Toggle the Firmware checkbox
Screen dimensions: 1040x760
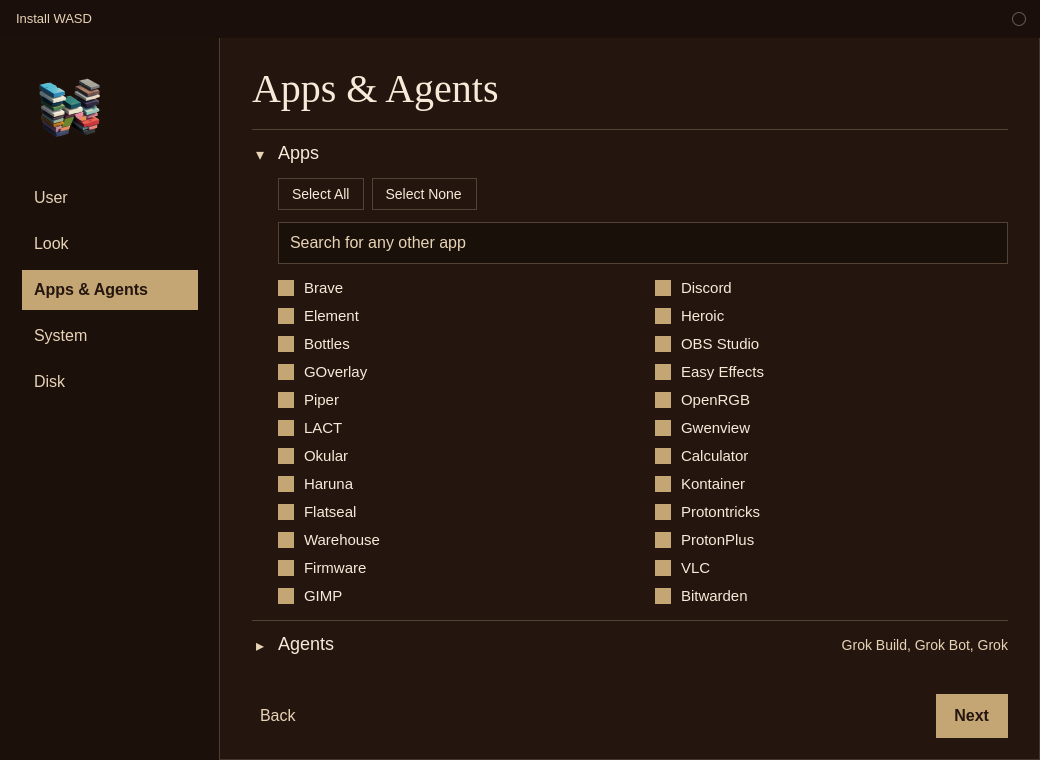pyautogui.click(x=286, y=568)
